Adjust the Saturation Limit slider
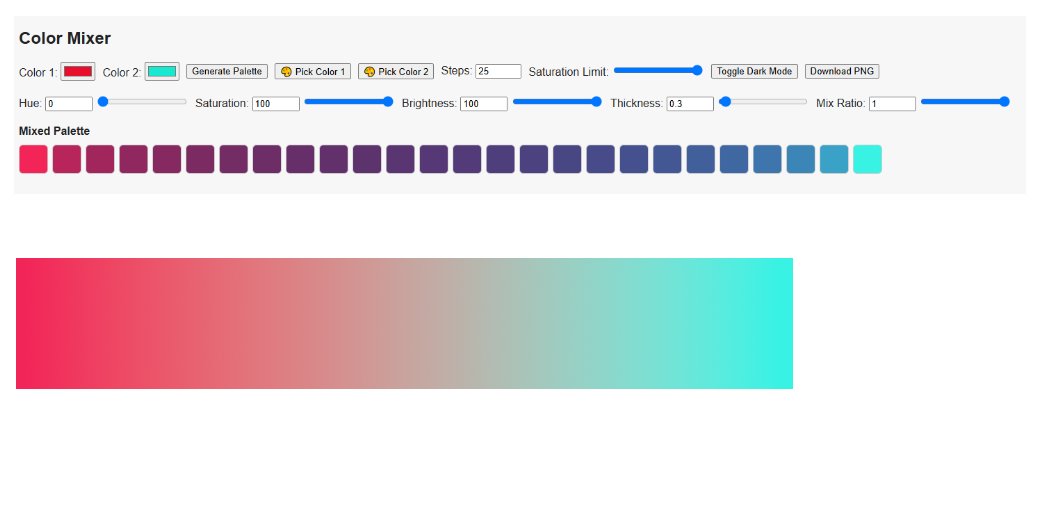 [x=658, y=70]
